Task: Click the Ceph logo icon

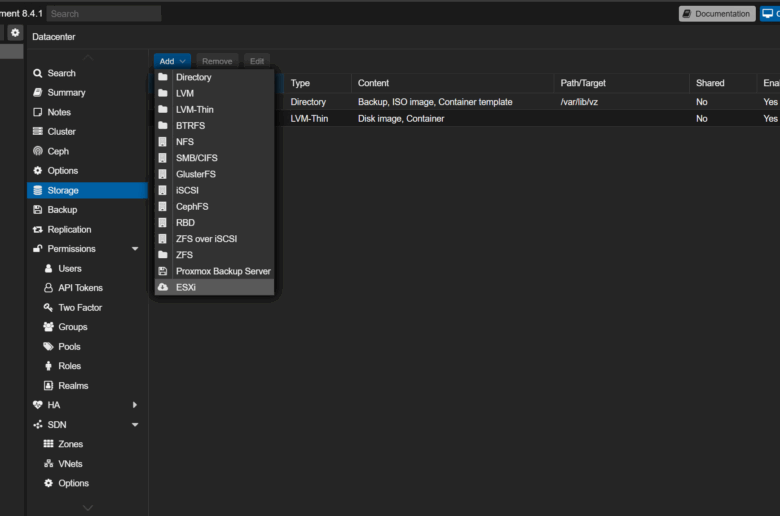Action: click(37, 151)
